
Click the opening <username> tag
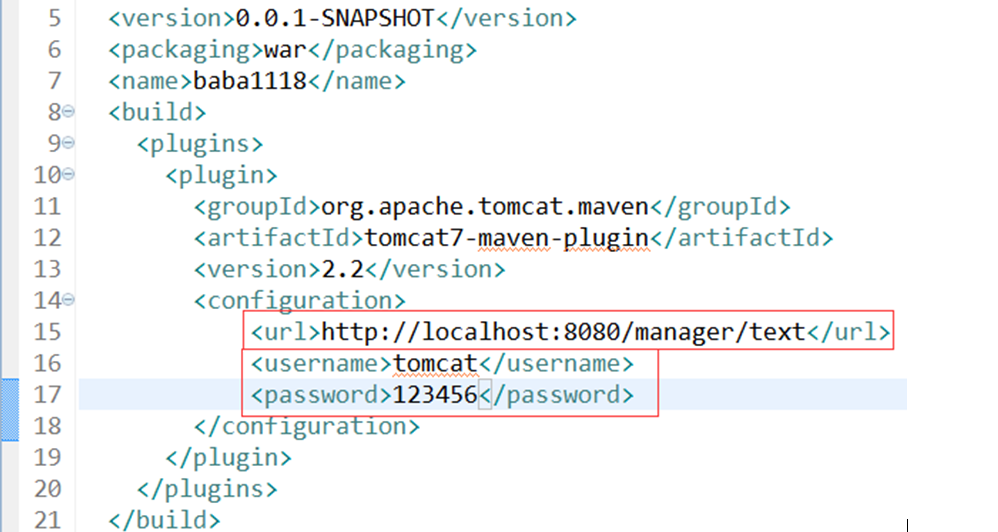click(x=321, y=363)
